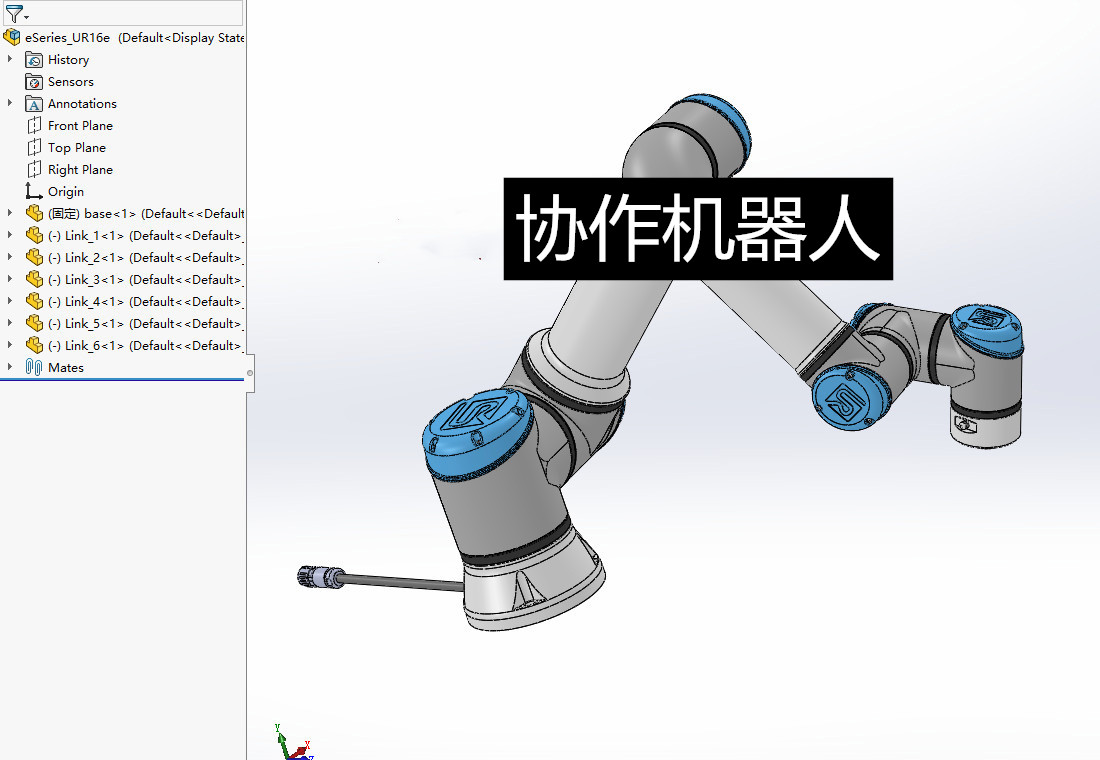Select the eSeries_UR16e root assembly name
1100x760 pixels.
(x=67, y=38)
